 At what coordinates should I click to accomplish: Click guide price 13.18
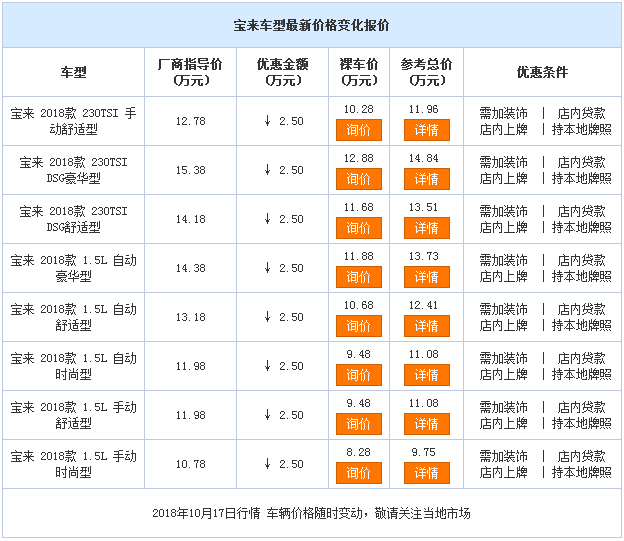point(191,317)
